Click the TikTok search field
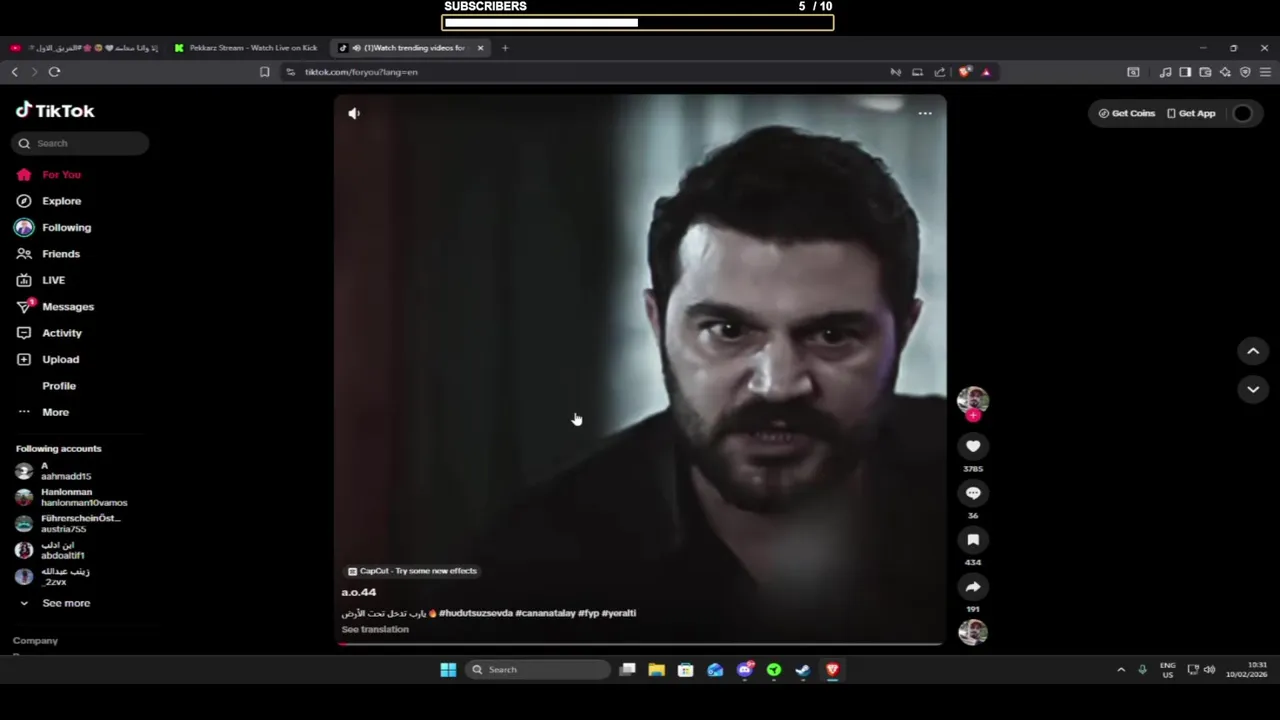This screenshot has width=1280, height=720. (80, 143)
